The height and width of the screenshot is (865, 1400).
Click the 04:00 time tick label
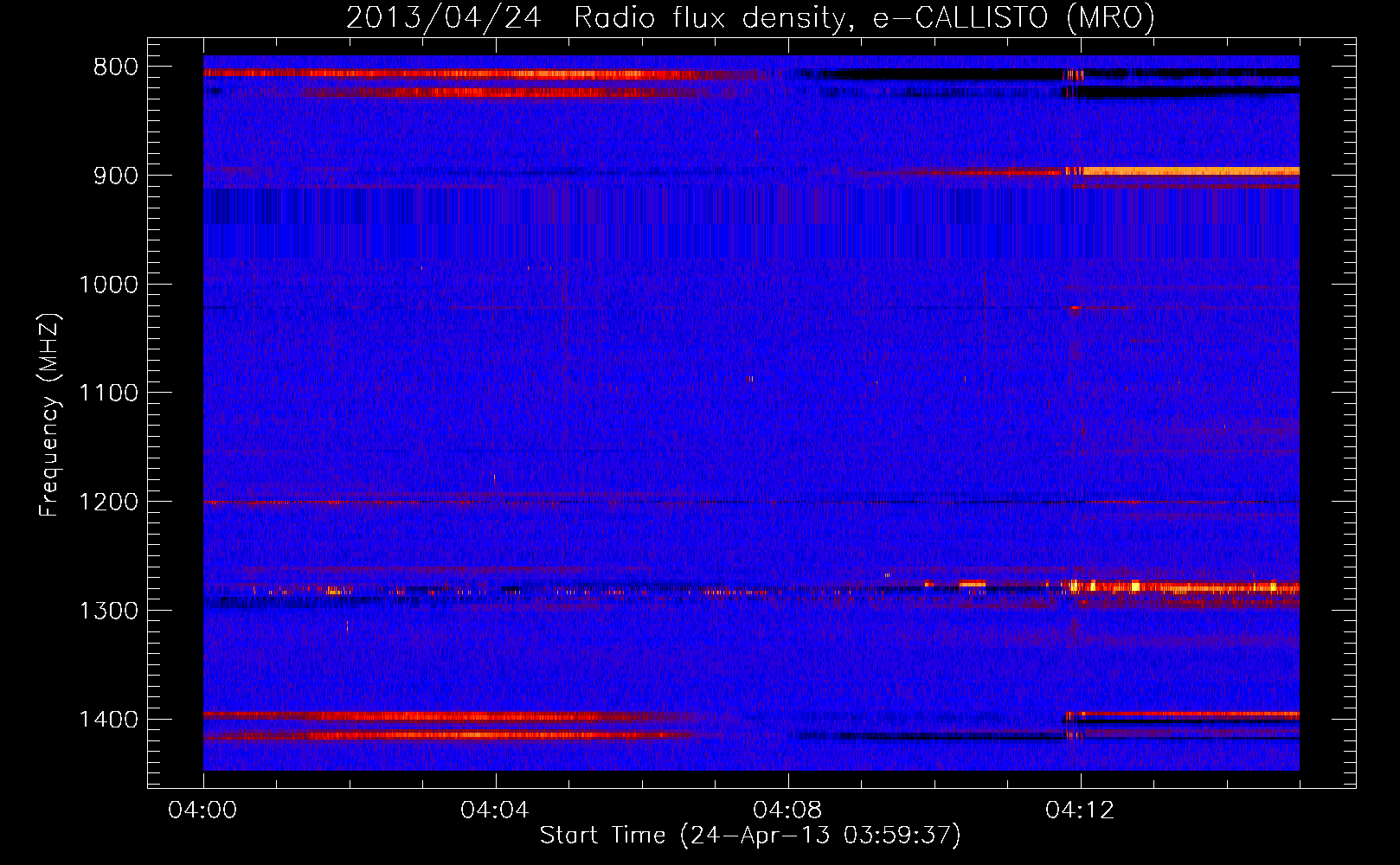coord(203,811)
